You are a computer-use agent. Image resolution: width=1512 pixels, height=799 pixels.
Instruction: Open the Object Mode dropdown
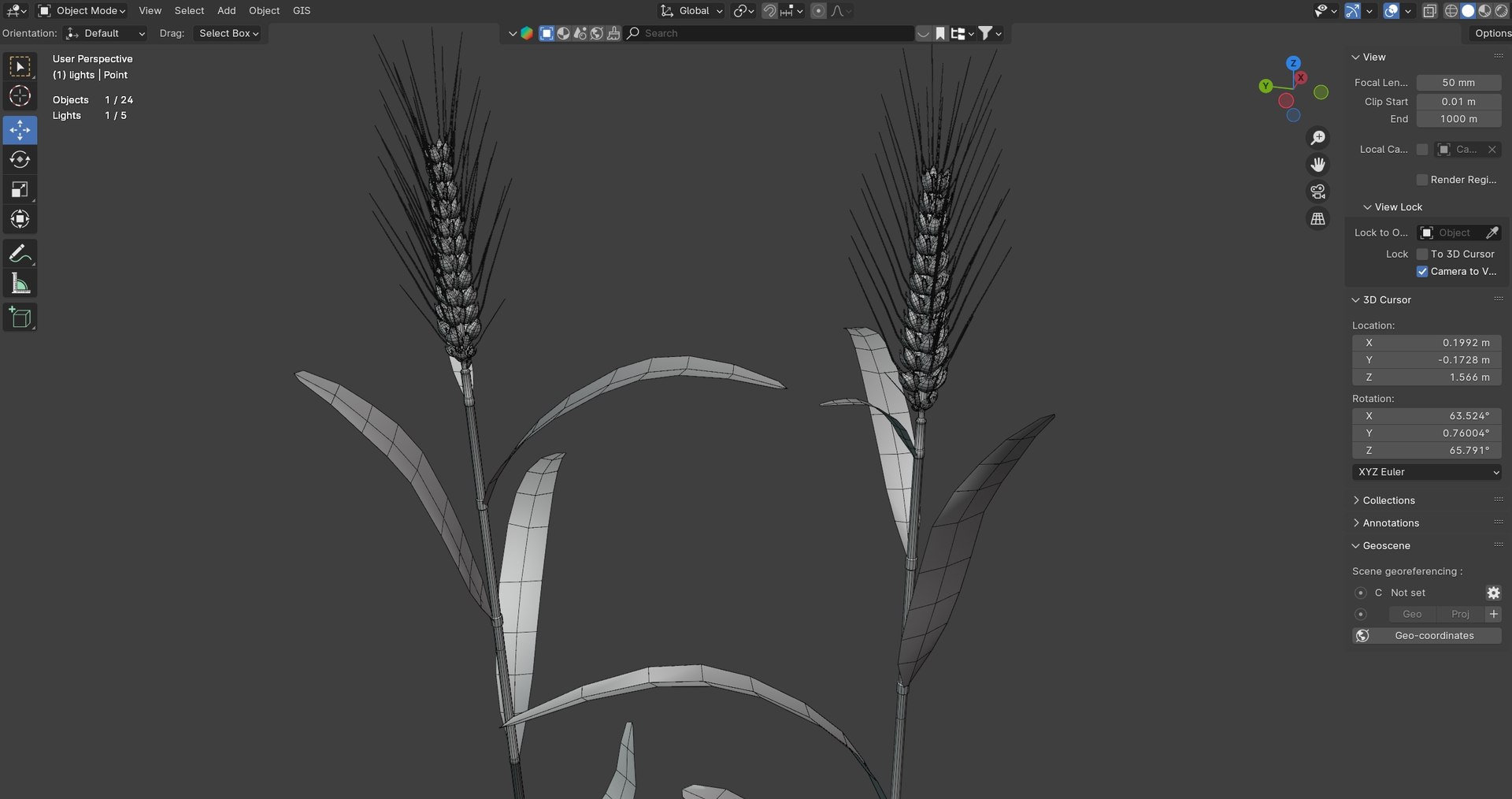click(82, 11)
